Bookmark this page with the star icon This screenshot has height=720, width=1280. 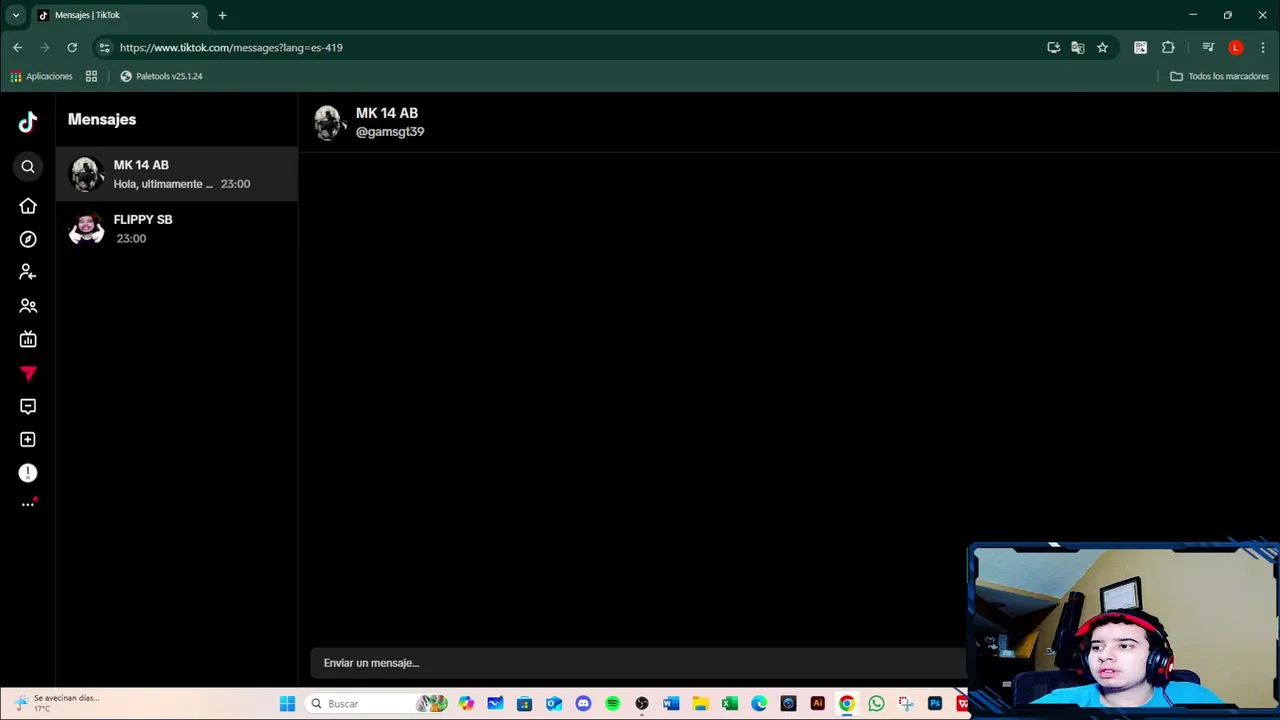1102,47
